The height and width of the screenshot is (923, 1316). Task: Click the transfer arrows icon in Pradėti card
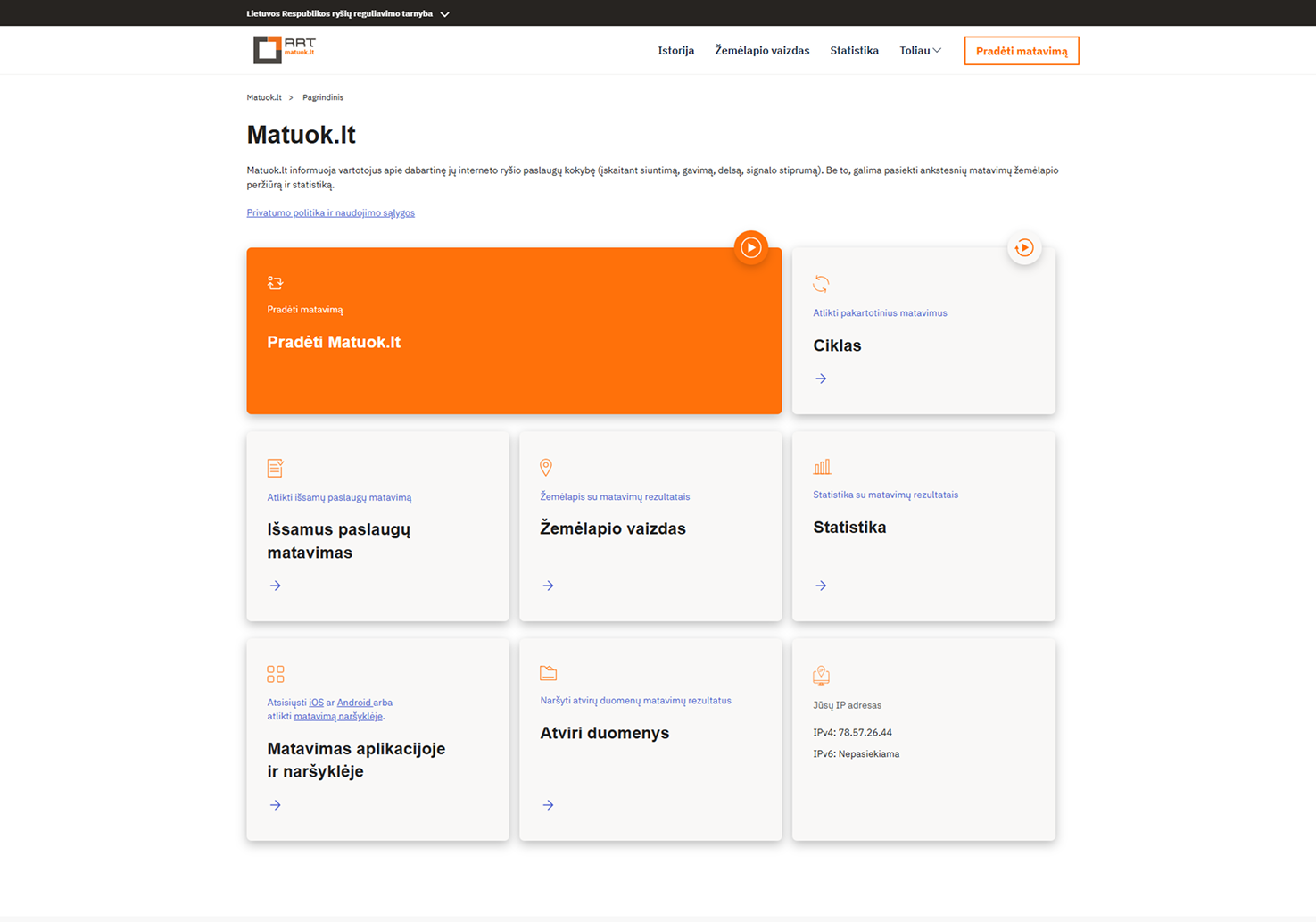(275, 283)
